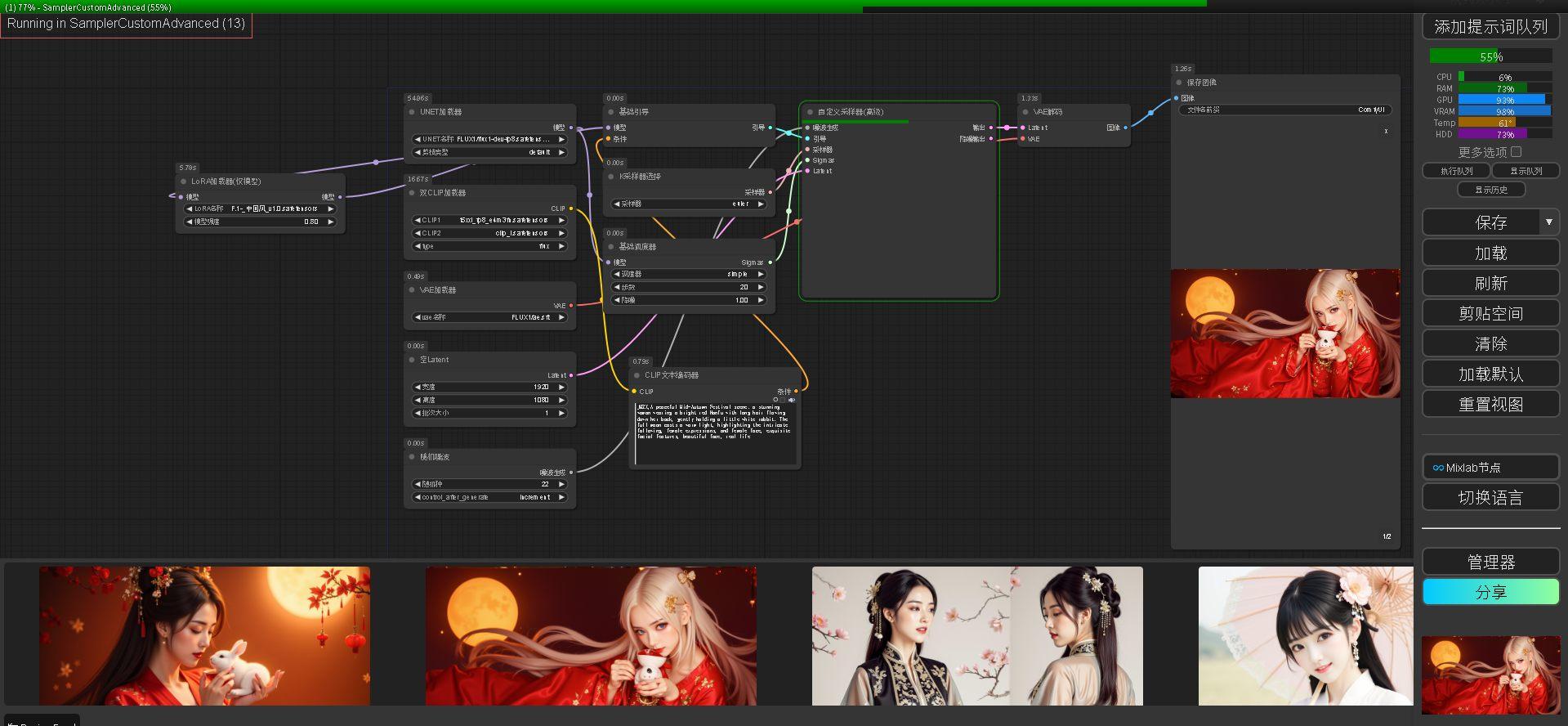Image resolution: width=1568 pixels, height=726 pixels.
Task: Open the Mixlab节点 menu
Action: (x=1490, y=468)
